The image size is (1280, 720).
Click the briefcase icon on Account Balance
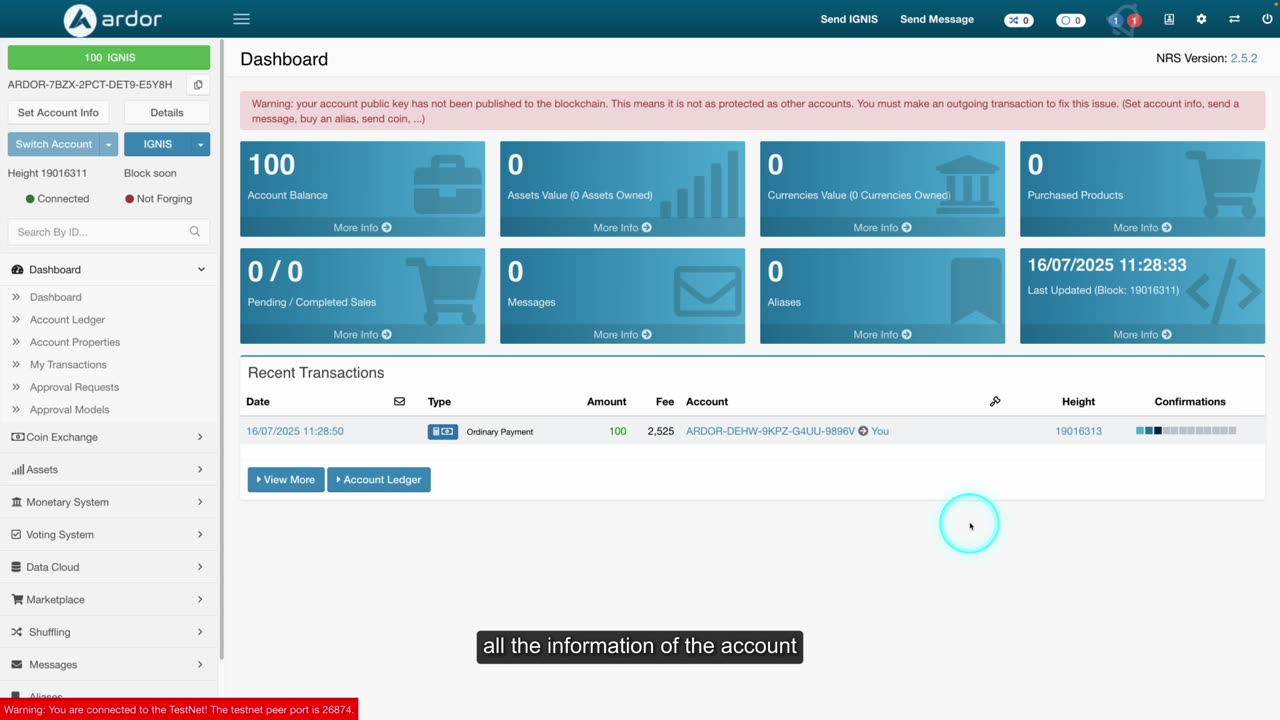[447, 185]
